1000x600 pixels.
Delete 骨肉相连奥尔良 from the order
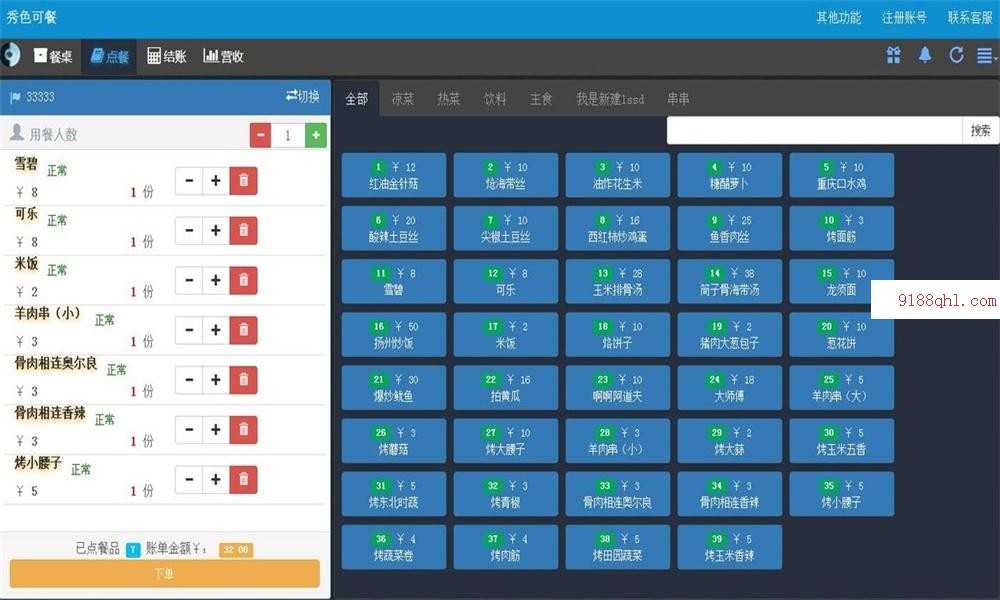[243, 379]
